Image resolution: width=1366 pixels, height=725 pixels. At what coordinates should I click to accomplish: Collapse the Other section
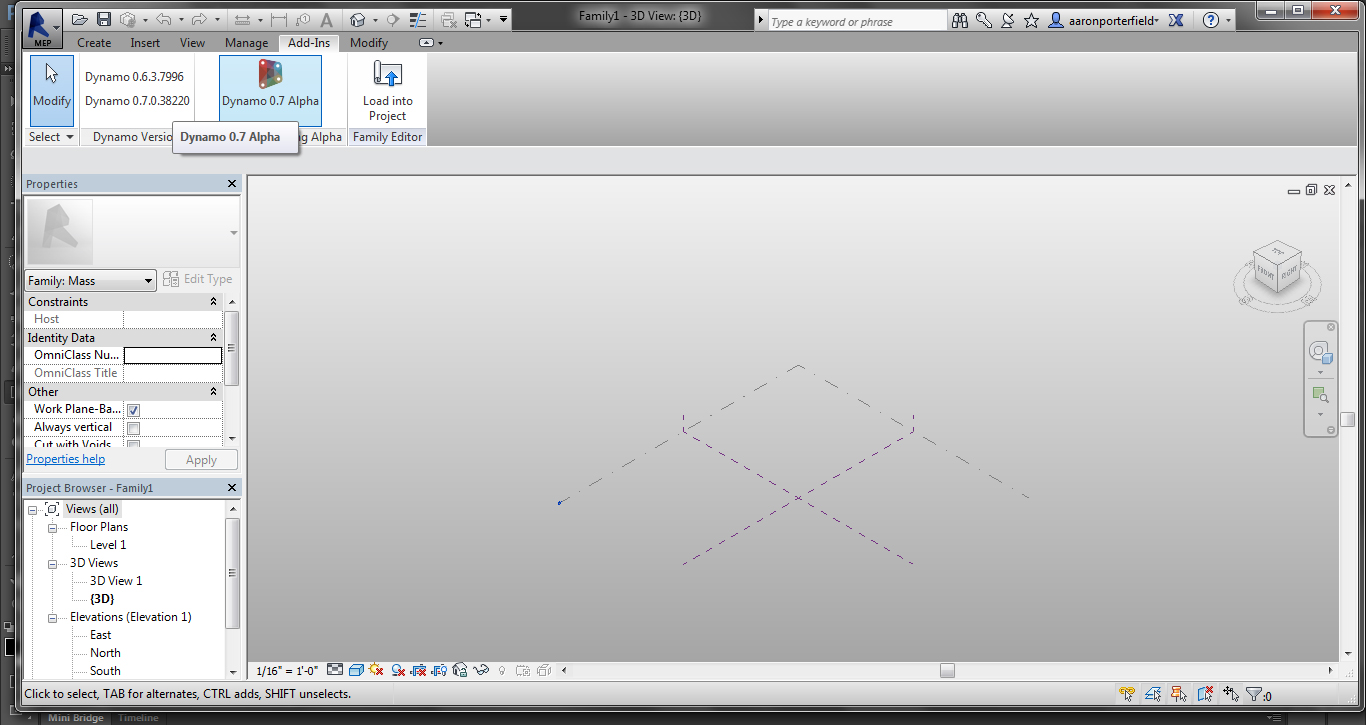coord(213,392)
